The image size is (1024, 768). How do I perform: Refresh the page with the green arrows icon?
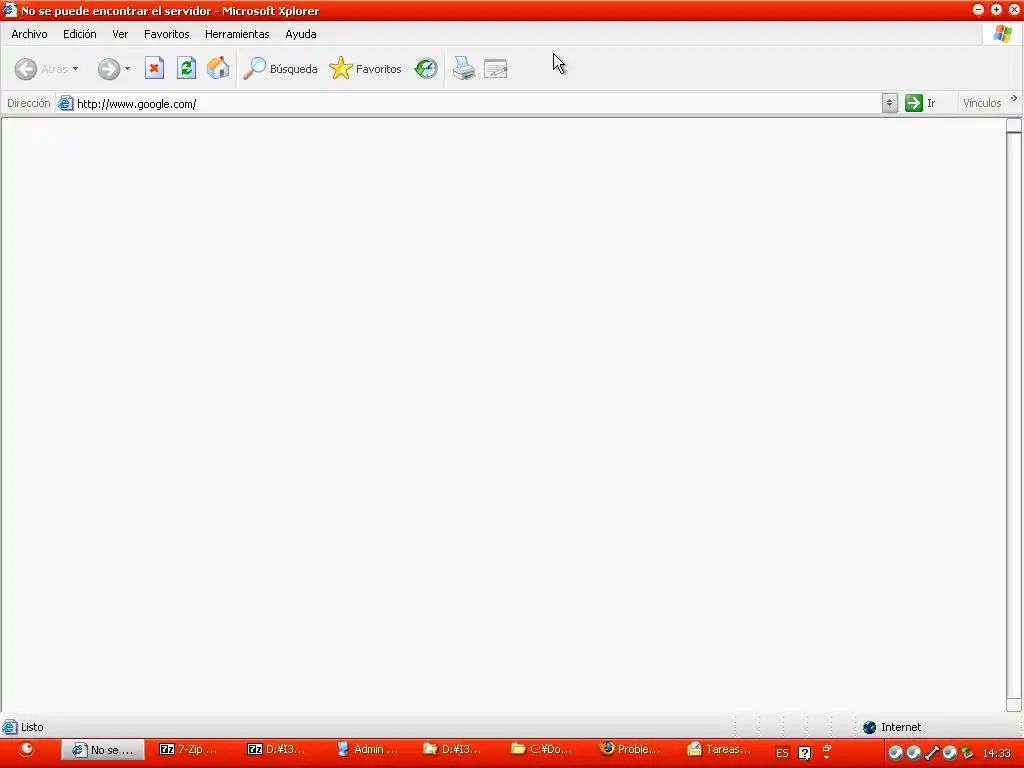point(187,68)
